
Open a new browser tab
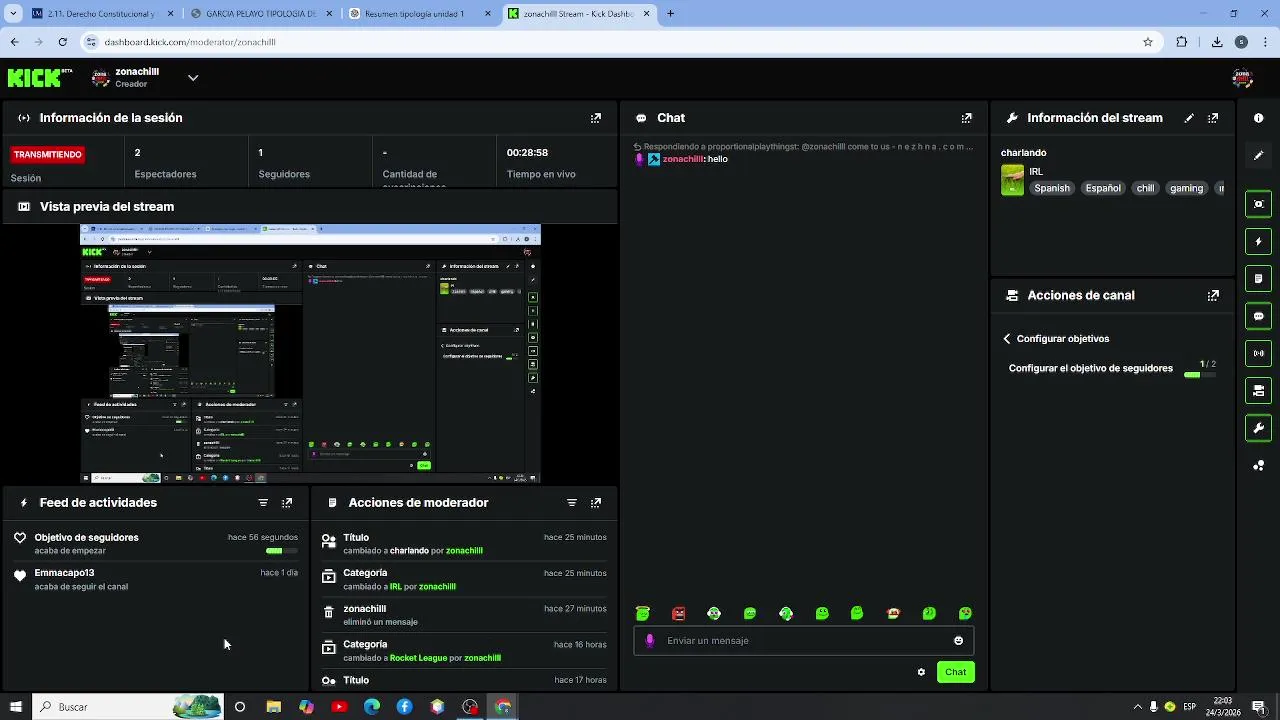670,14
